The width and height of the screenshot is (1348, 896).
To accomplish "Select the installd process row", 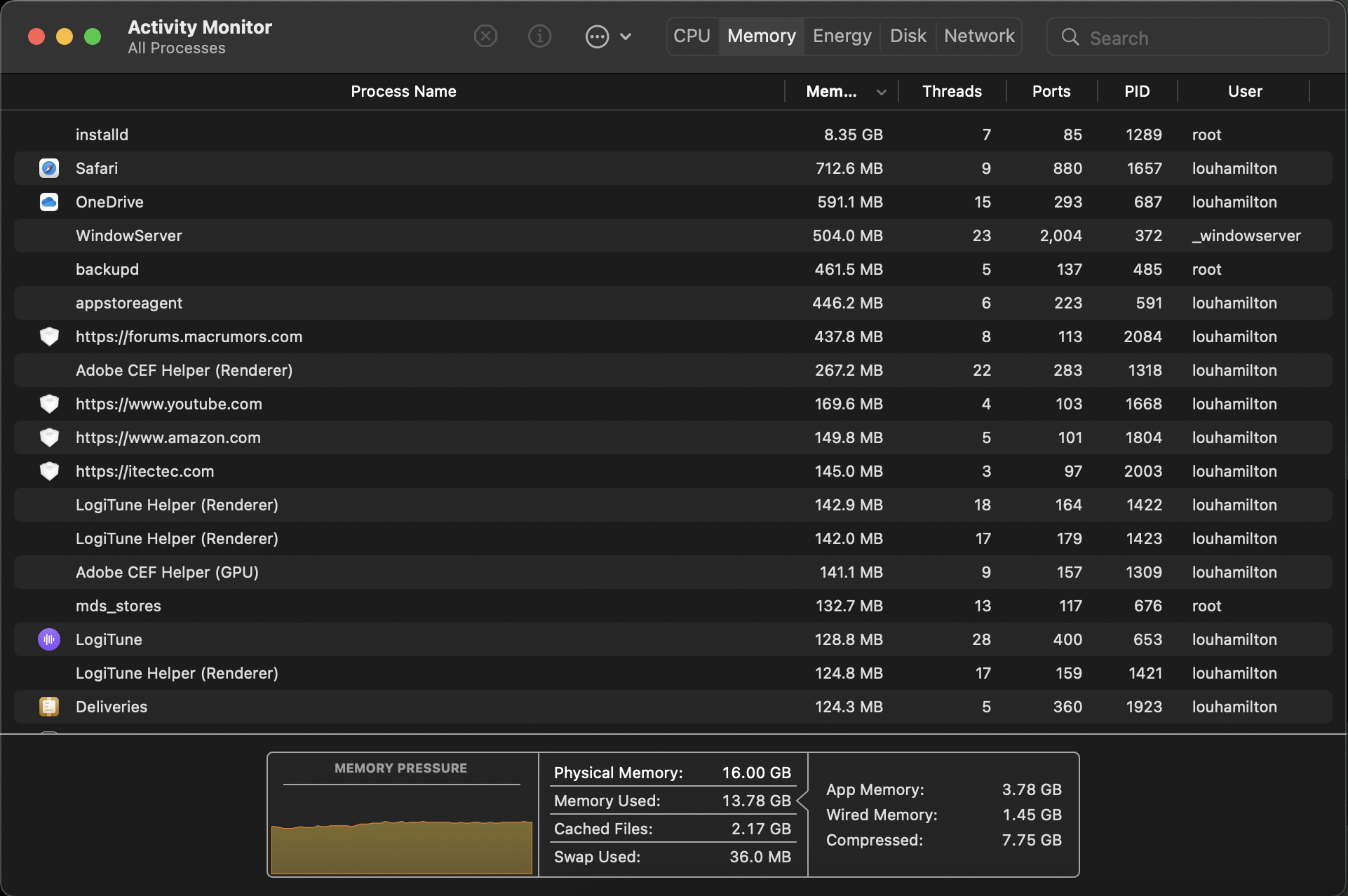I will [673, 135].
